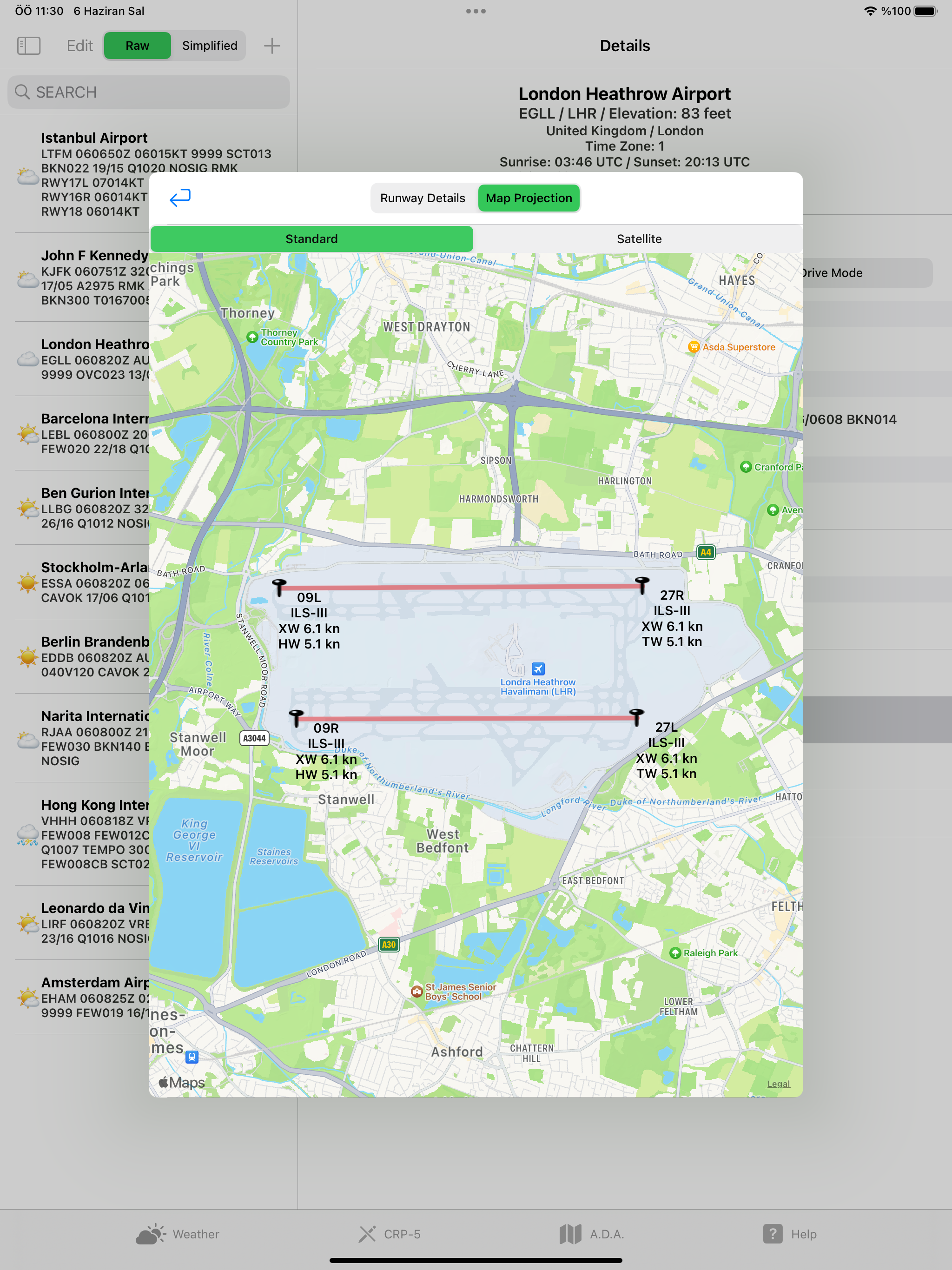The width and height of the screenshot is (952, 1270).
Task: Tap the Thorney Country Park map icon
Action: 252,337
